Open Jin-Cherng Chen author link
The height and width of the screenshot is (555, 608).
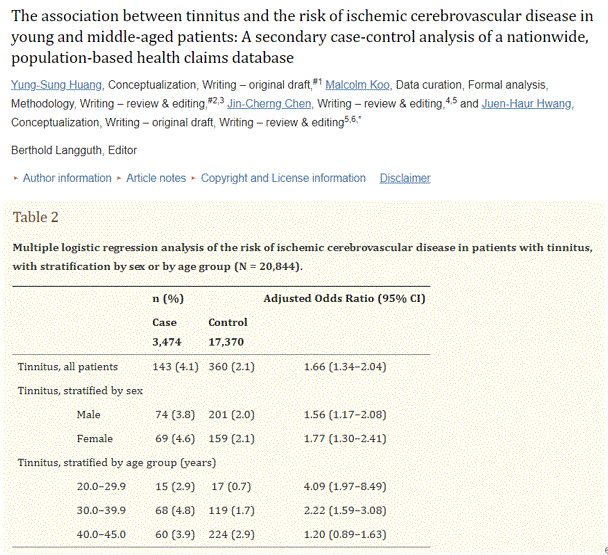coord(269,104)
